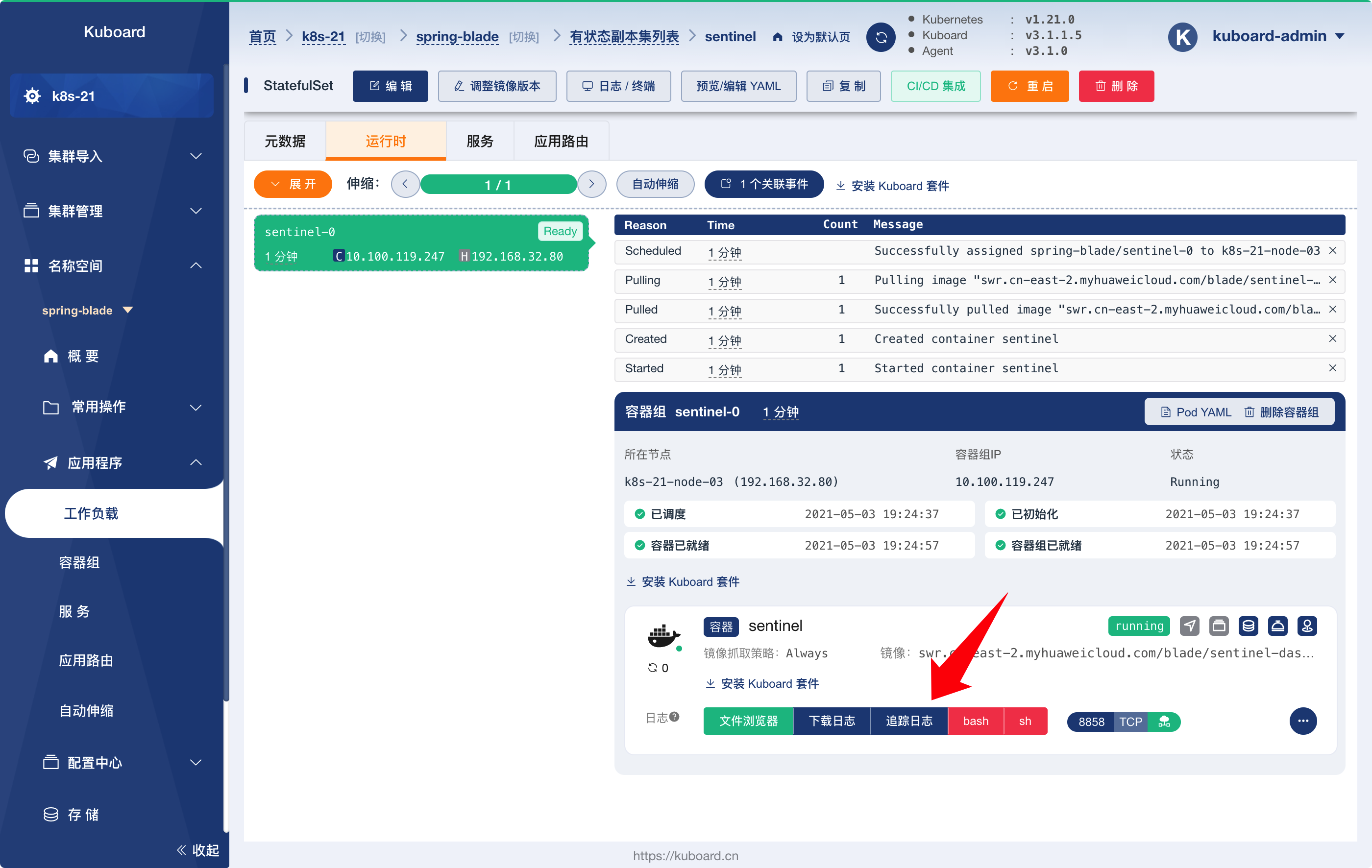Collapse the sidebar with 收起
This screenshot has width=1372, height=868.
198,850
